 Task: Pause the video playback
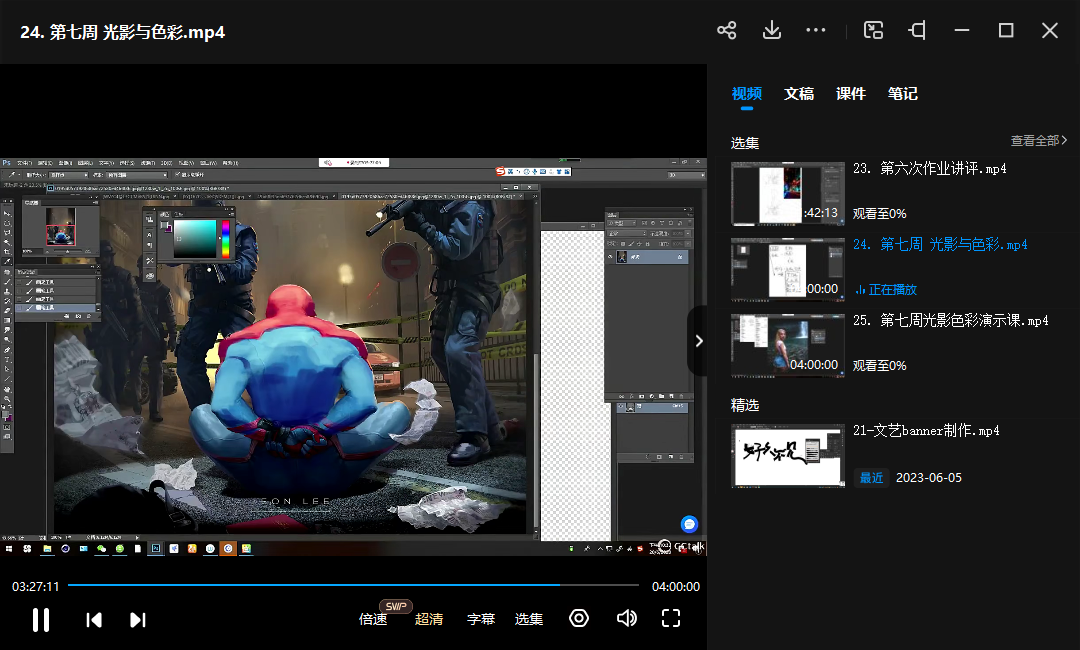tap(41, 620)
